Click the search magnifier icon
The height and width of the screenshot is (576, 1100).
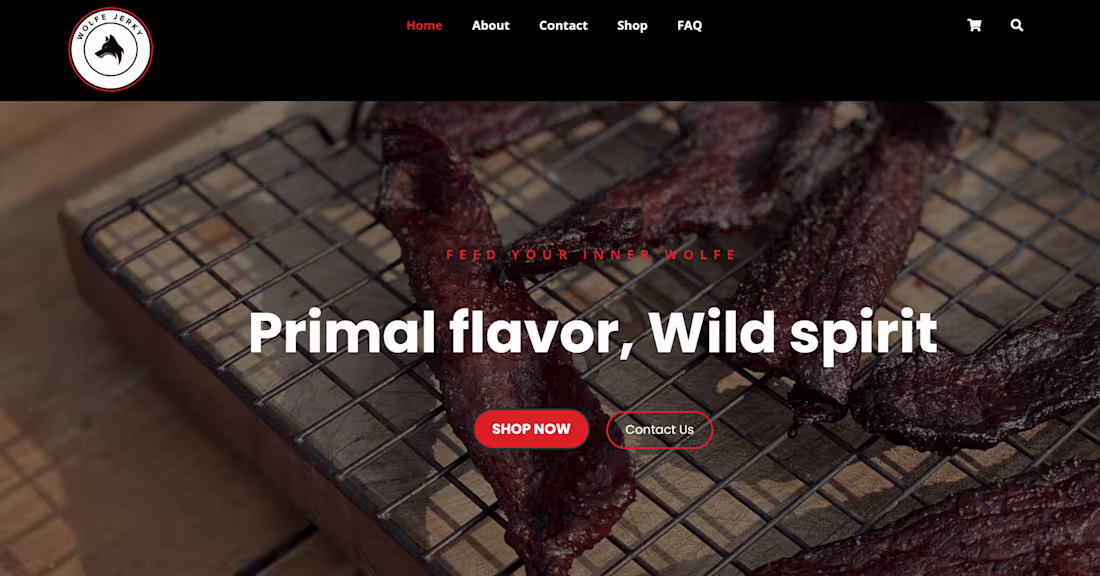[1017, 25]
